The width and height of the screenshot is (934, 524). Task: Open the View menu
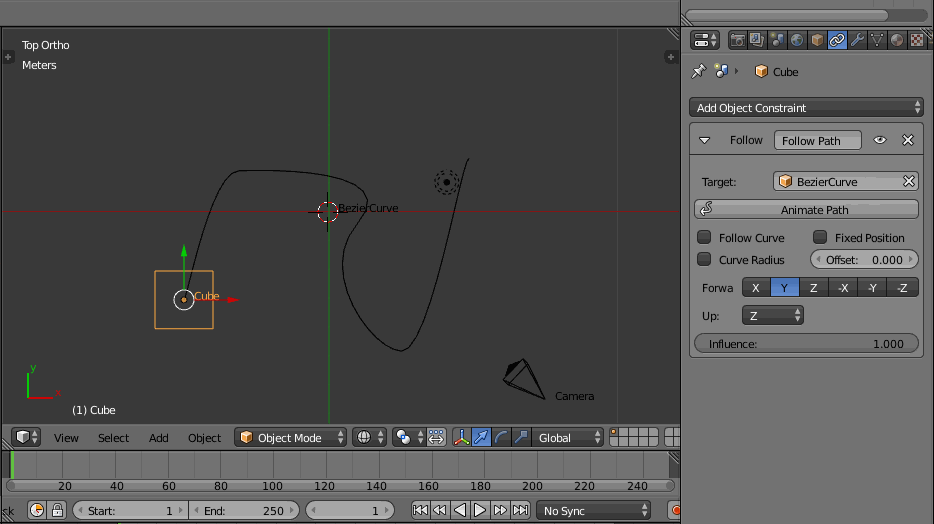66,438
